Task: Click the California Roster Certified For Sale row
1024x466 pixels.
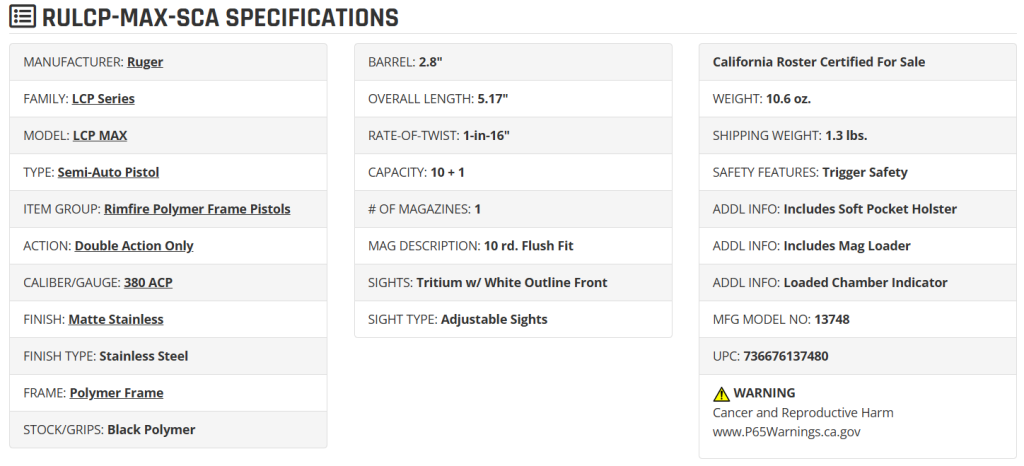Action: coord(857,62)
